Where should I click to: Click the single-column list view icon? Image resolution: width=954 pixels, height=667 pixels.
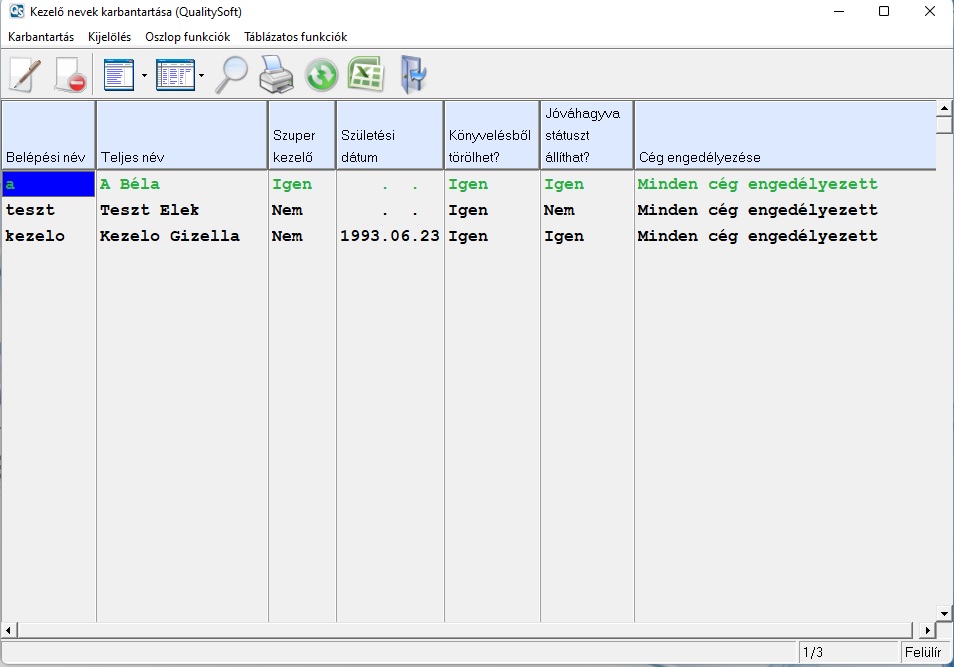118,75
